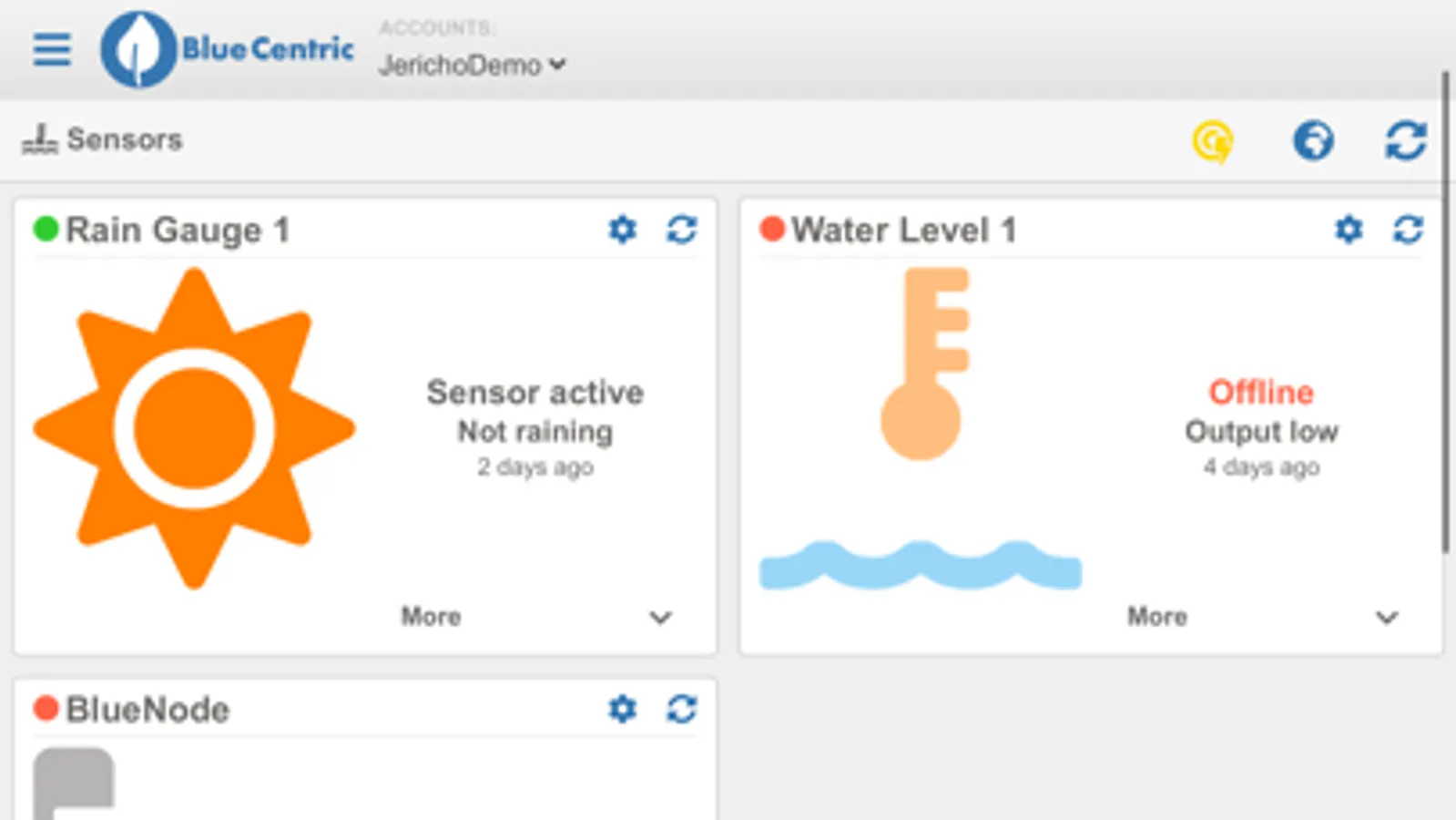Click the Blue Centric logo
1456x820 pixels.
point(228,49)
